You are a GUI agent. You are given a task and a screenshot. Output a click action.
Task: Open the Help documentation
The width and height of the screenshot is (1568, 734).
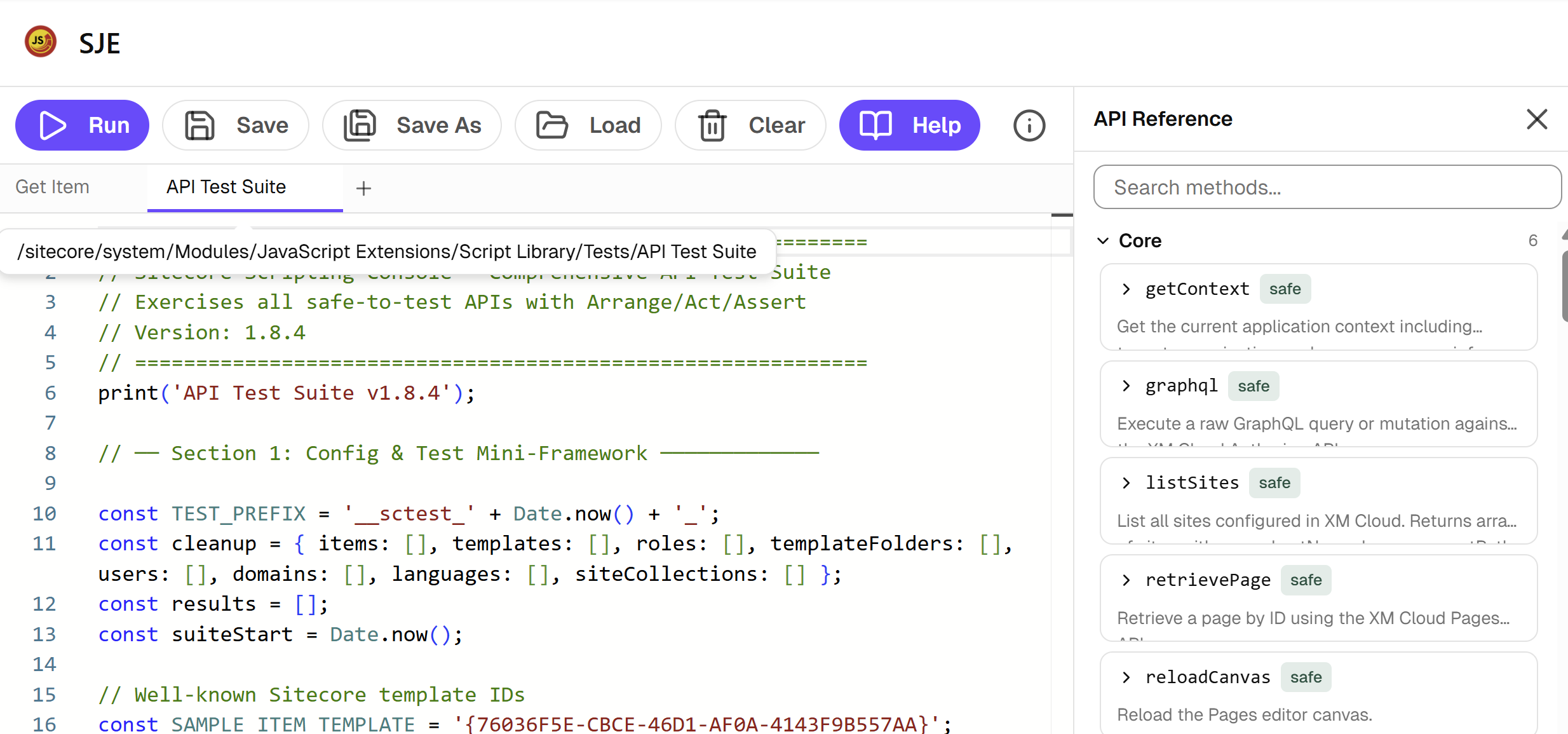[x=909, y=125]
